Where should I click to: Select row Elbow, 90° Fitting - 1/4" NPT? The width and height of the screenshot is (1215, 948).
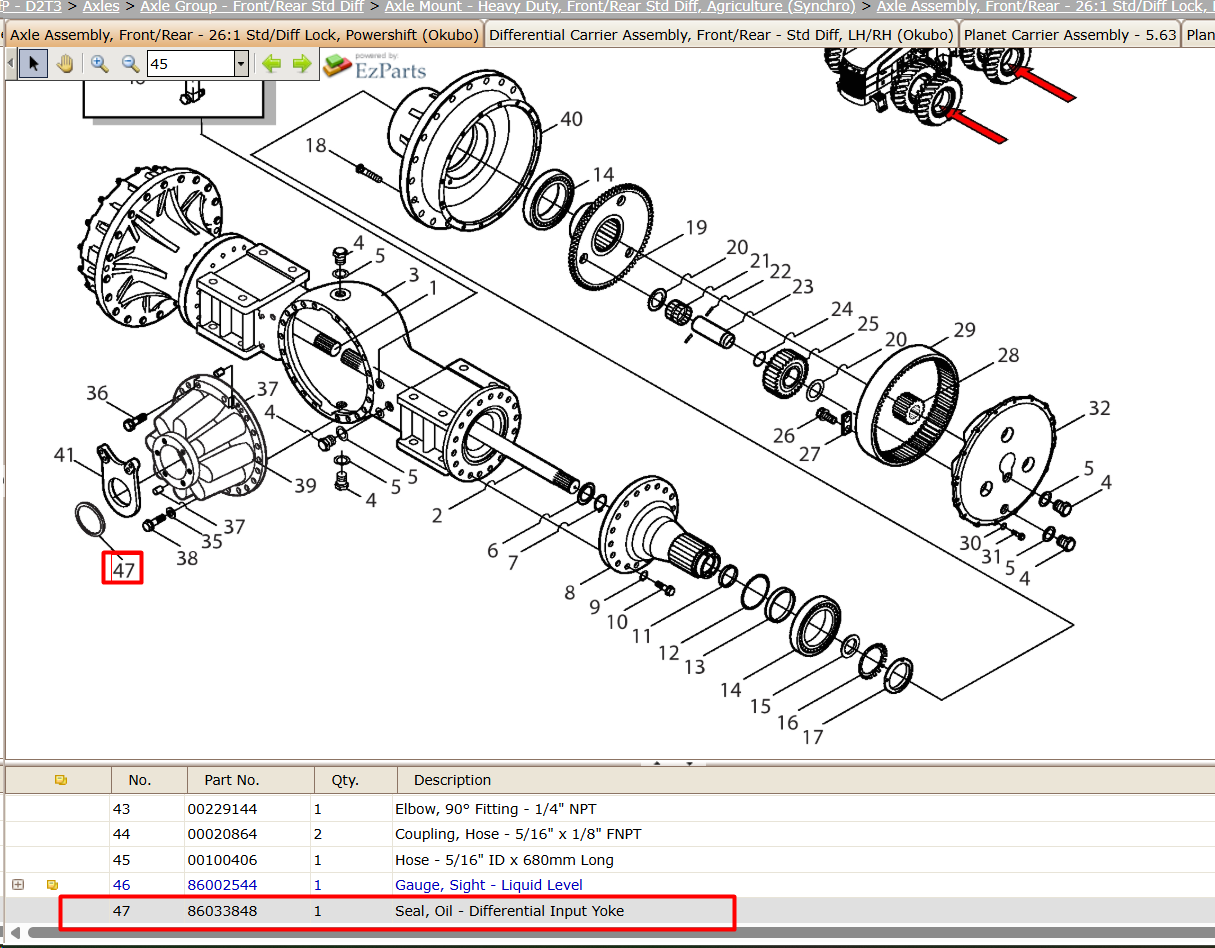click(610, 809)
